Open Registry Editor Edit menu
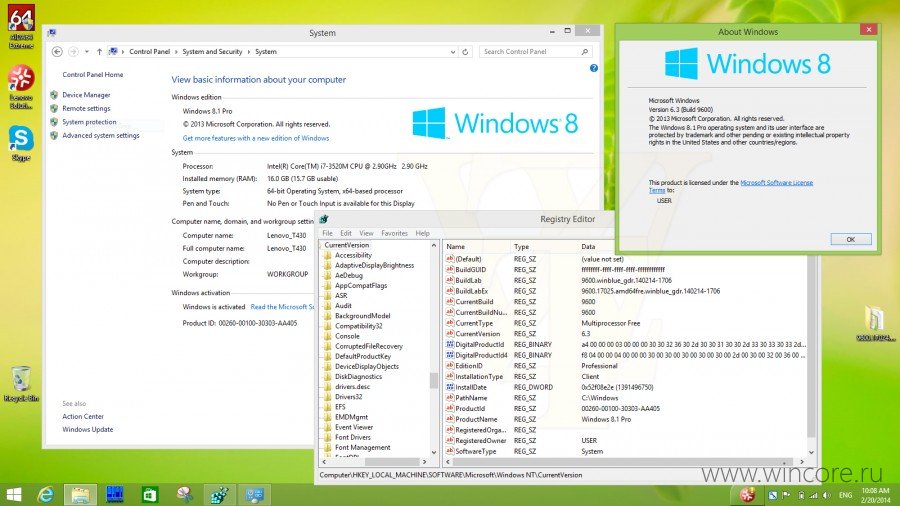This screenshot has height=506, width=900. (x=346, y=233)
